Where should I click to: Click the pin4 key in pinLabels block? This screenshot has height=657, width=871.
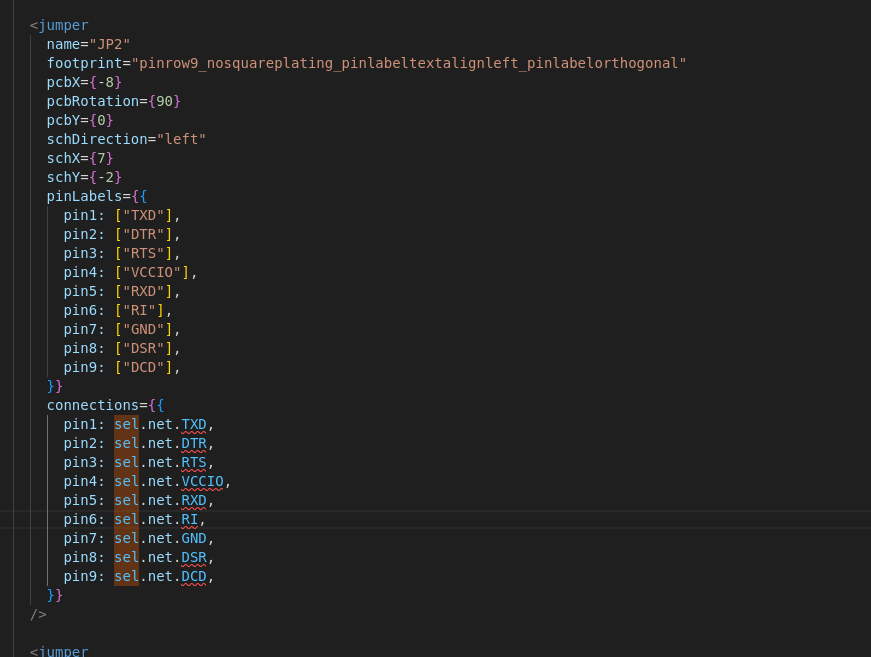80,272
